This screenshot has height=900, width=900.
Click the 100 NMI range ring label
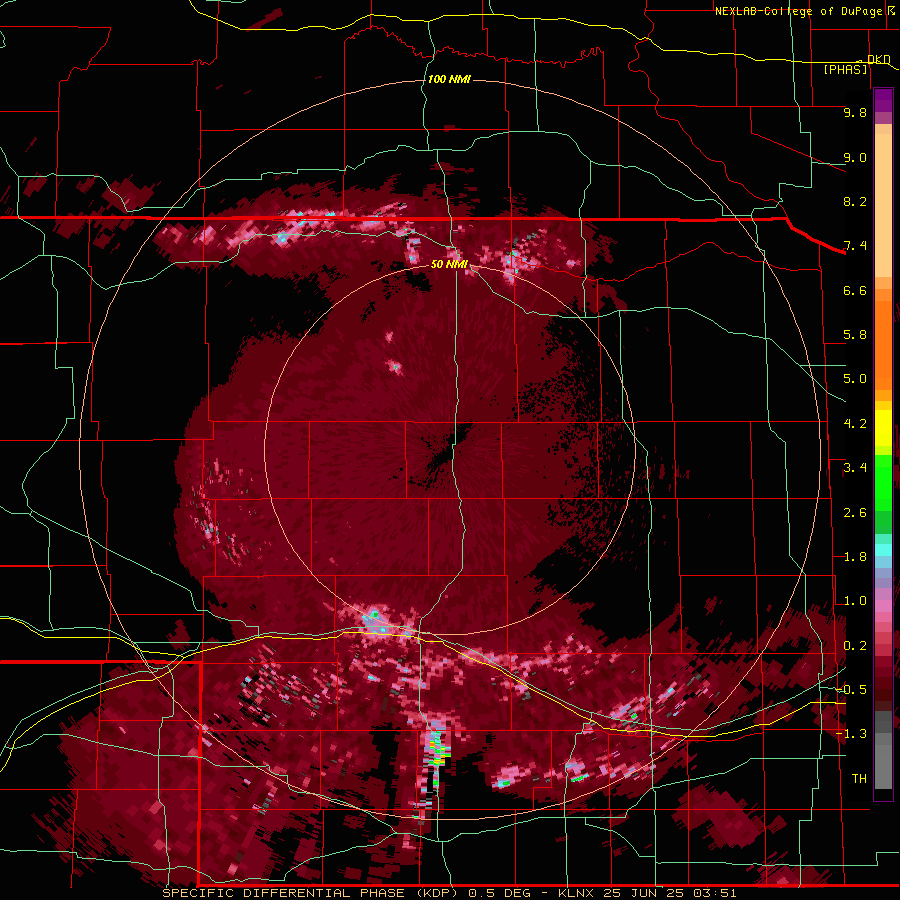coord(449,79)
